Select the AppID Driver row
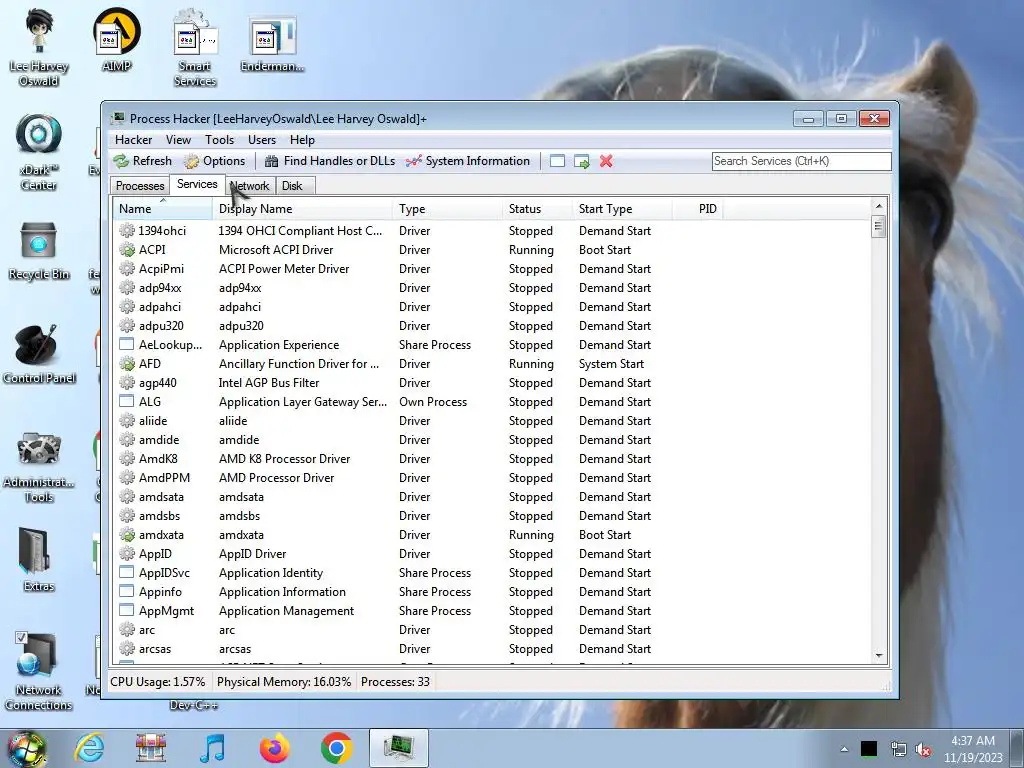This screenshot has height=768, width=1024. [x=493, y=554]
